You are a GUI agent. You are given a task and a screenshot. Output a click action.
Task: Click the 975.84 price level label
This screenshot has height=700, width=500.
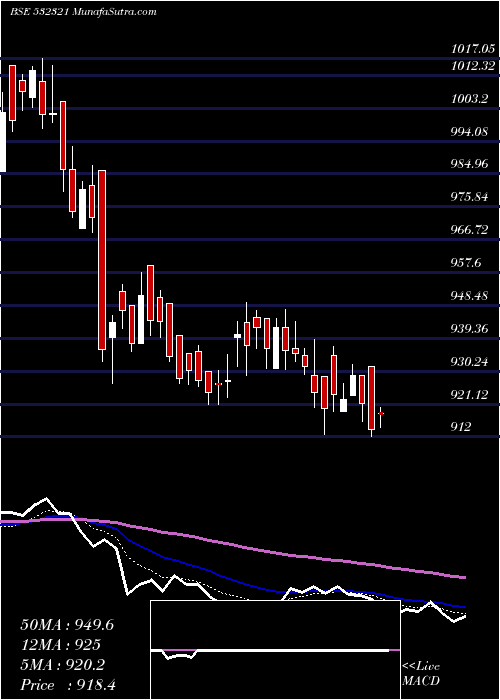[469, 197]
